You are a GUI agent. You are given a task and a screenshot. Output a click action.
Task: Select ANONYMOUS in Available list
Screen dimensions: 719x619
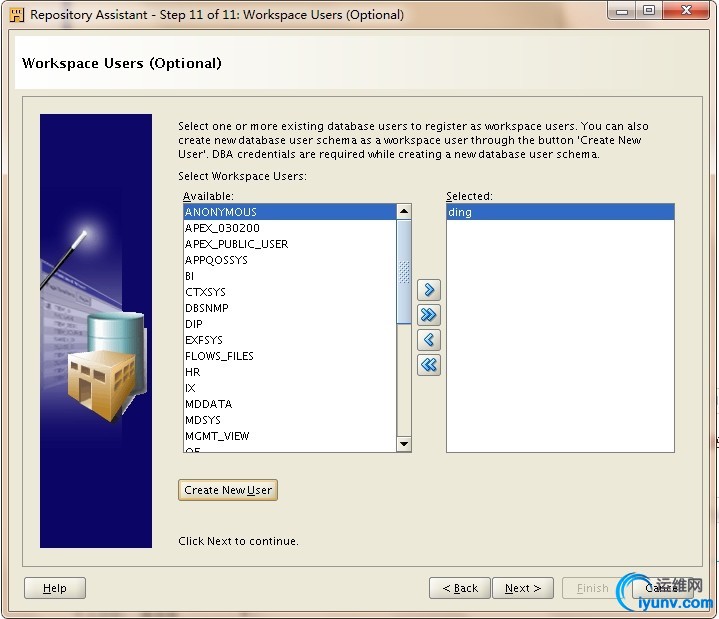(x=290, y=212)
